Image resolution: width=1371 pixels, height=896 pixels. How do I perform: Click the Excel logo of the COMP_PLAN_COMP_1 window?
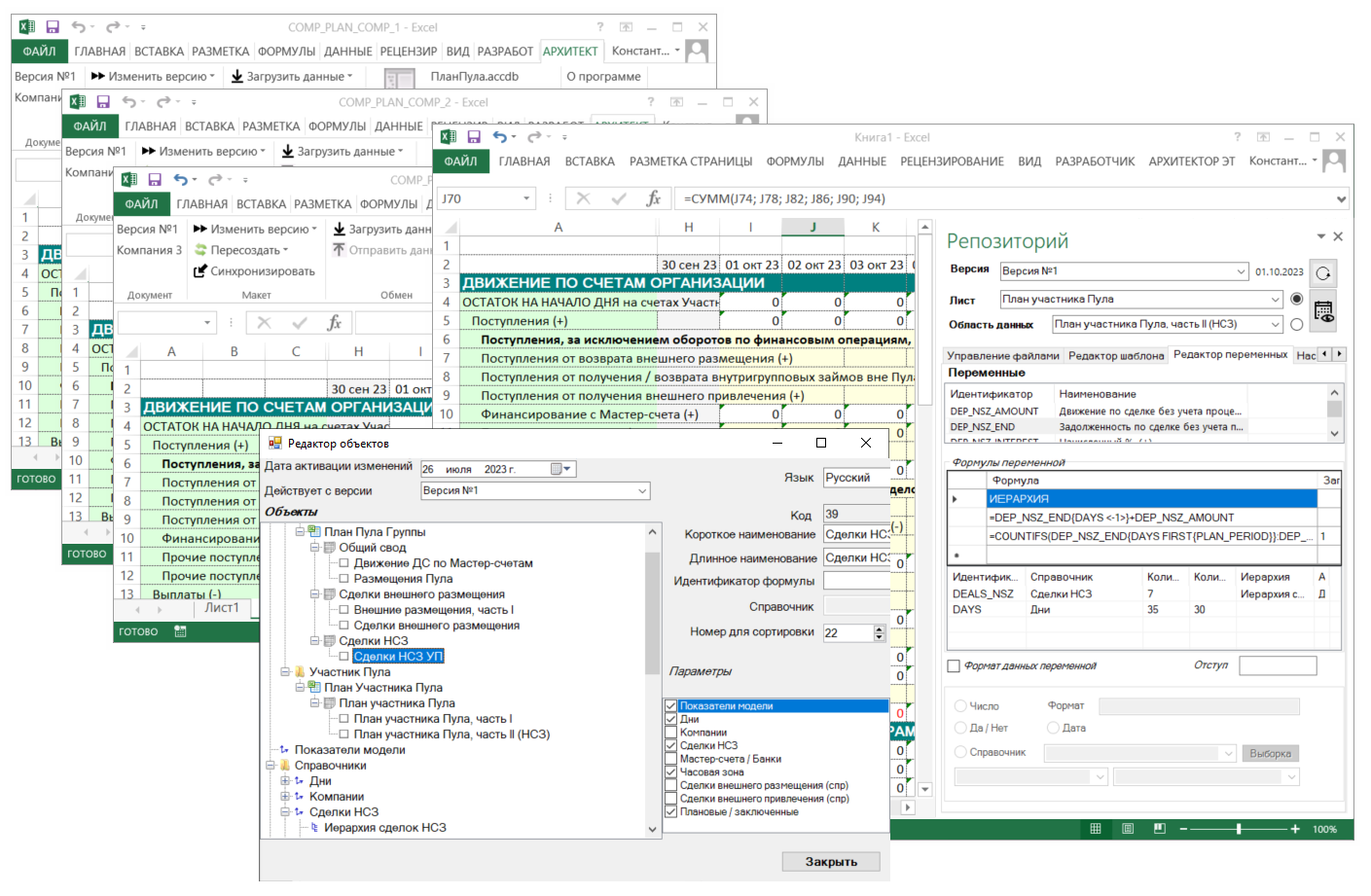click(27, 27)
